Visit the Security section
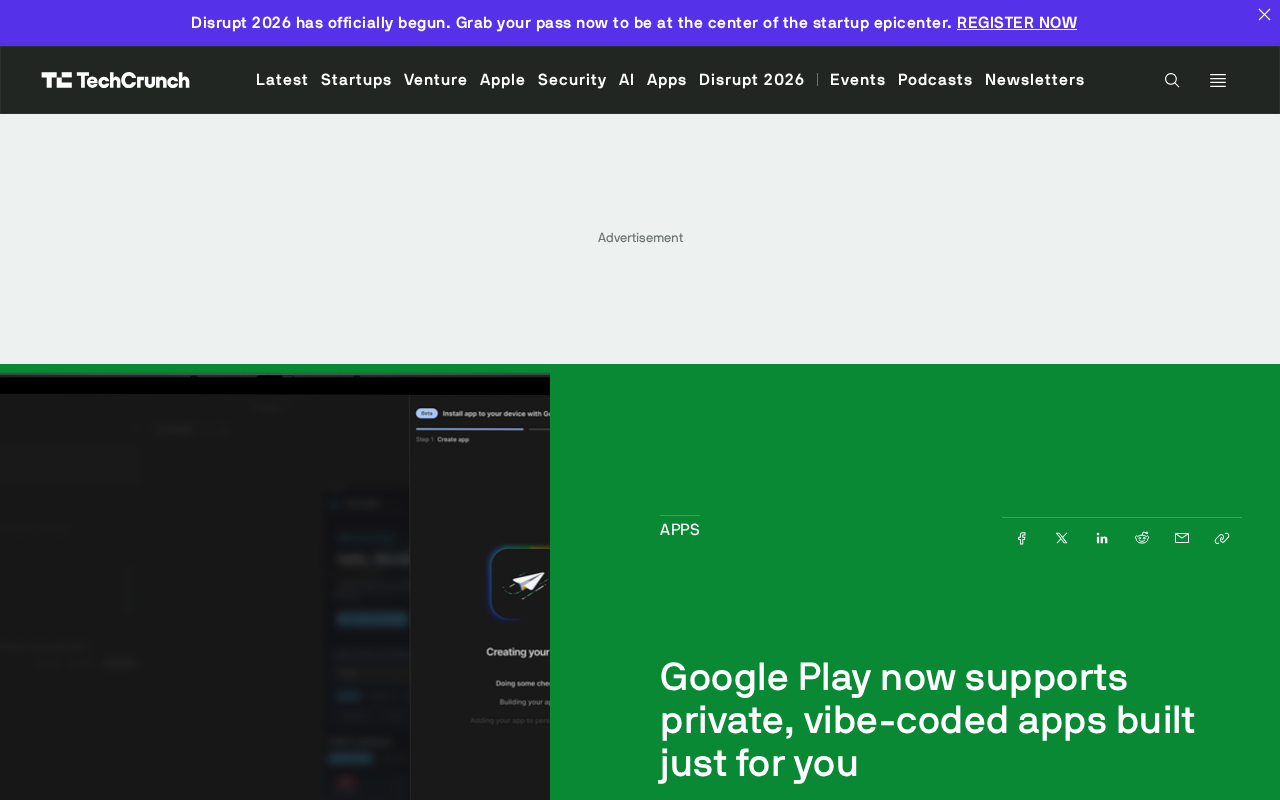This screenshot has width=1280, height=800. (x=572, y=80)
